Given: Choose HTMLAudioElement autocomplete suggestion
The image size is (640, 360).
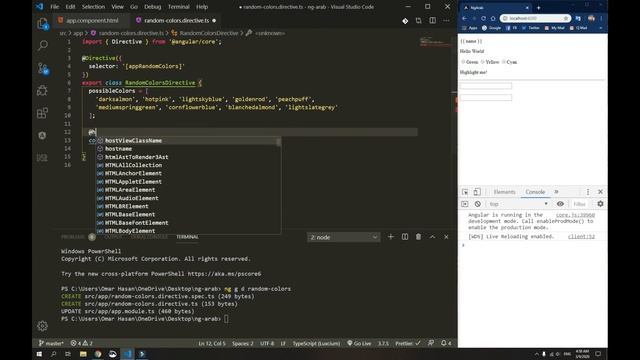Looking at the screenshot, I should (188, 198).
